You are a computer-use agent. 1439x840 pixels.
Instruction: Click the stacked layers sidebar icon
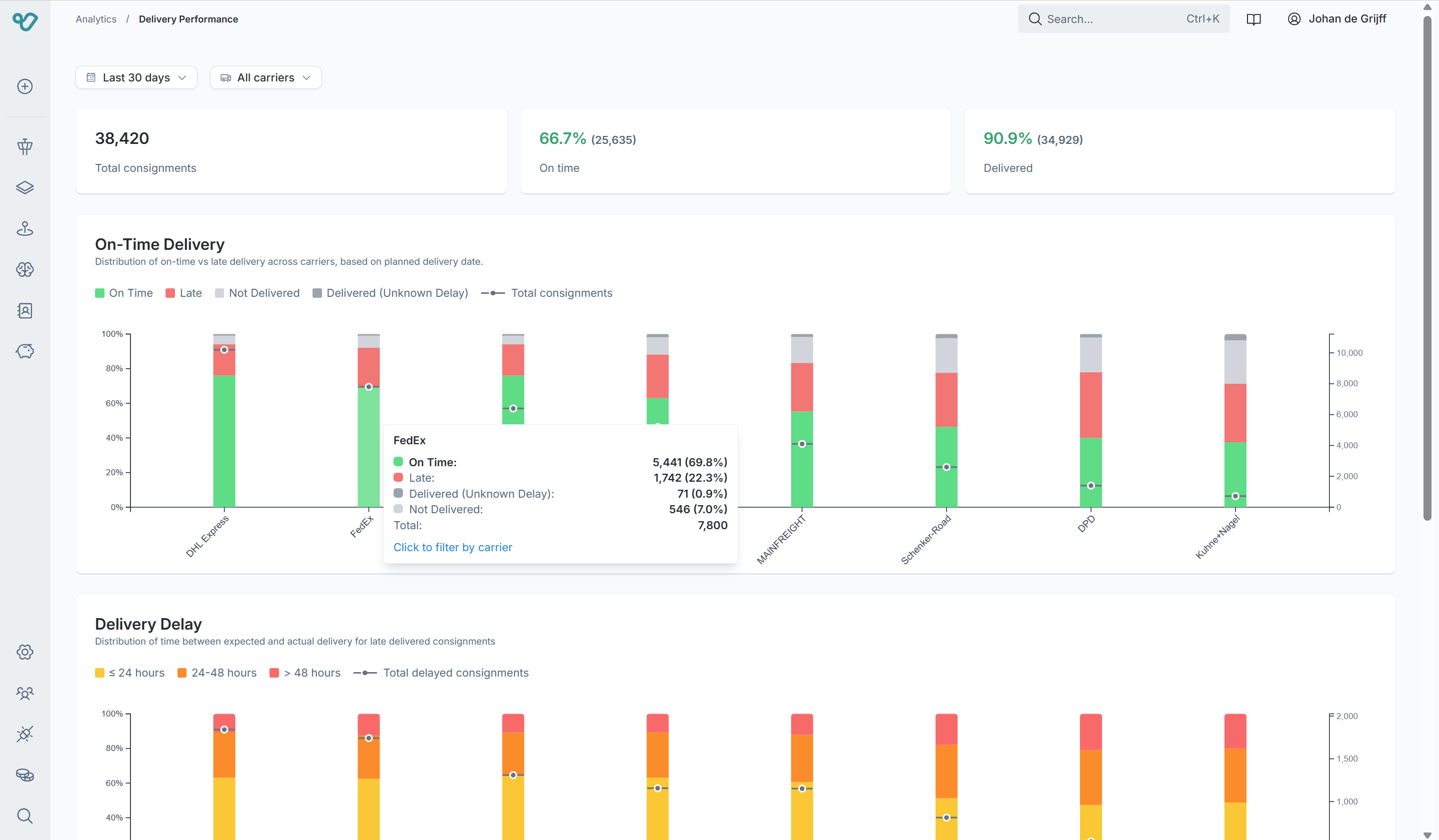tap(24, 188)
